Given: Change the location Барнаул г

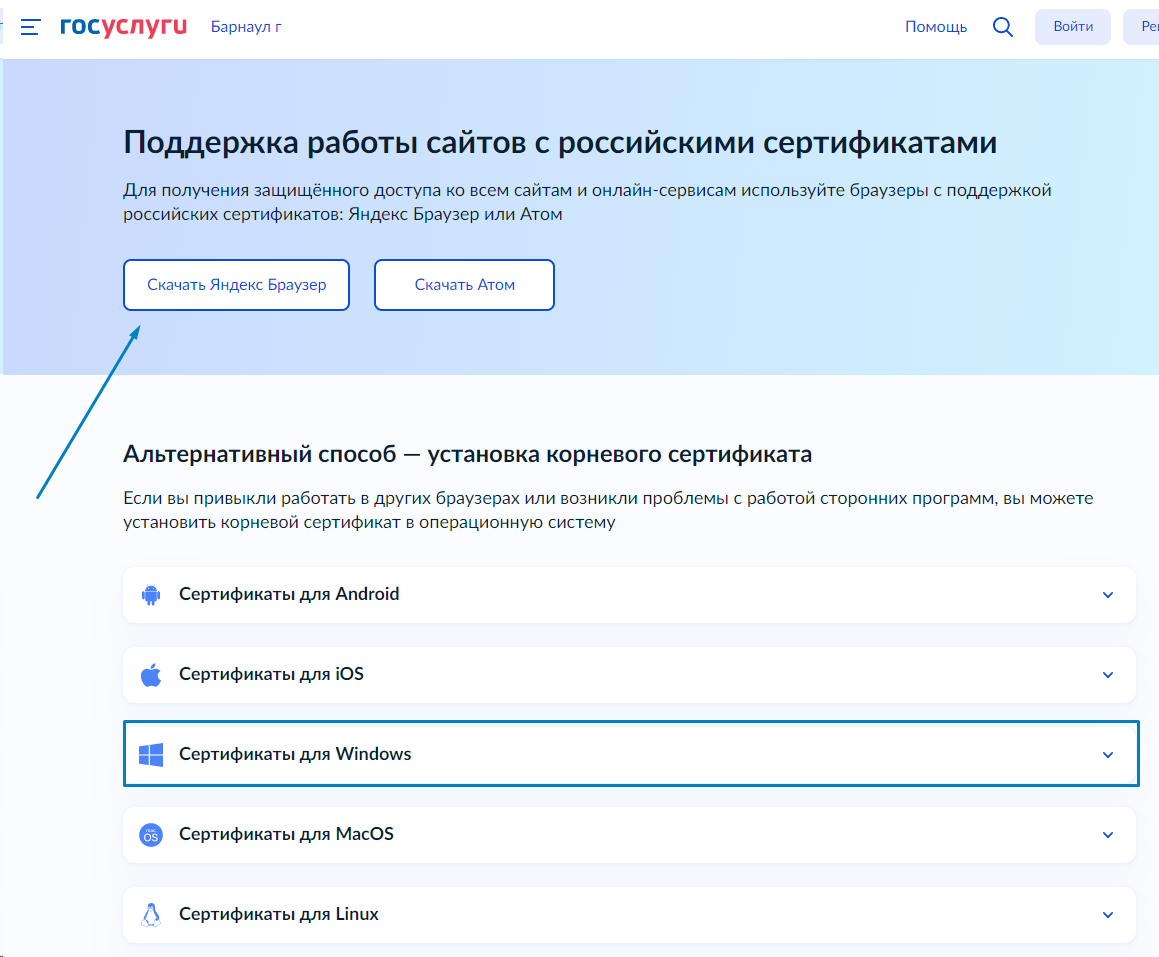Looking at the screenshot, I should (246, 27).
